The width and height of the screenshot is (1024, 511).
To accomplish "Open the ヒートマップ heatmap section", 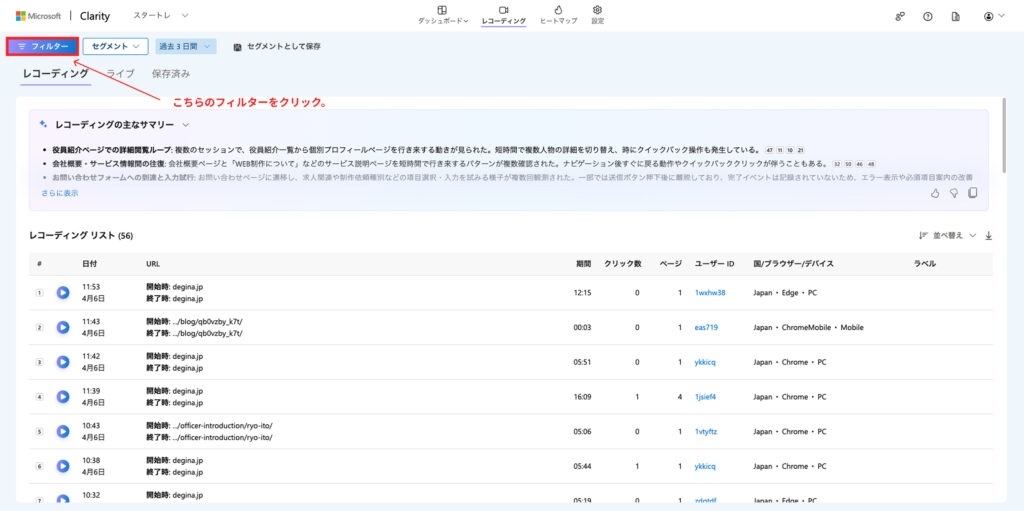I will [x=556, y=15].
